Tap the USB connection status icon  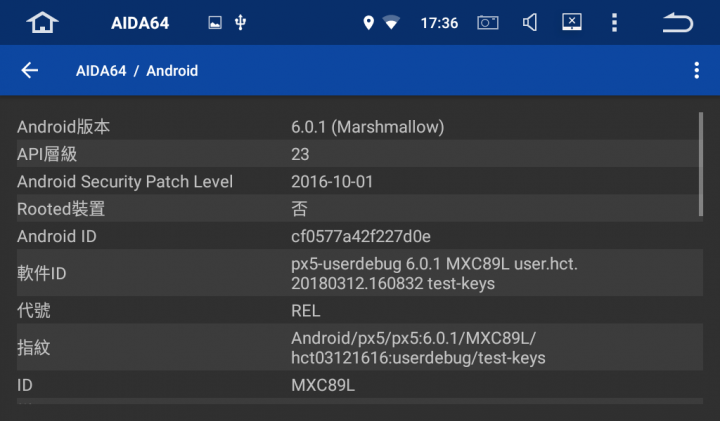coord(240,22)
